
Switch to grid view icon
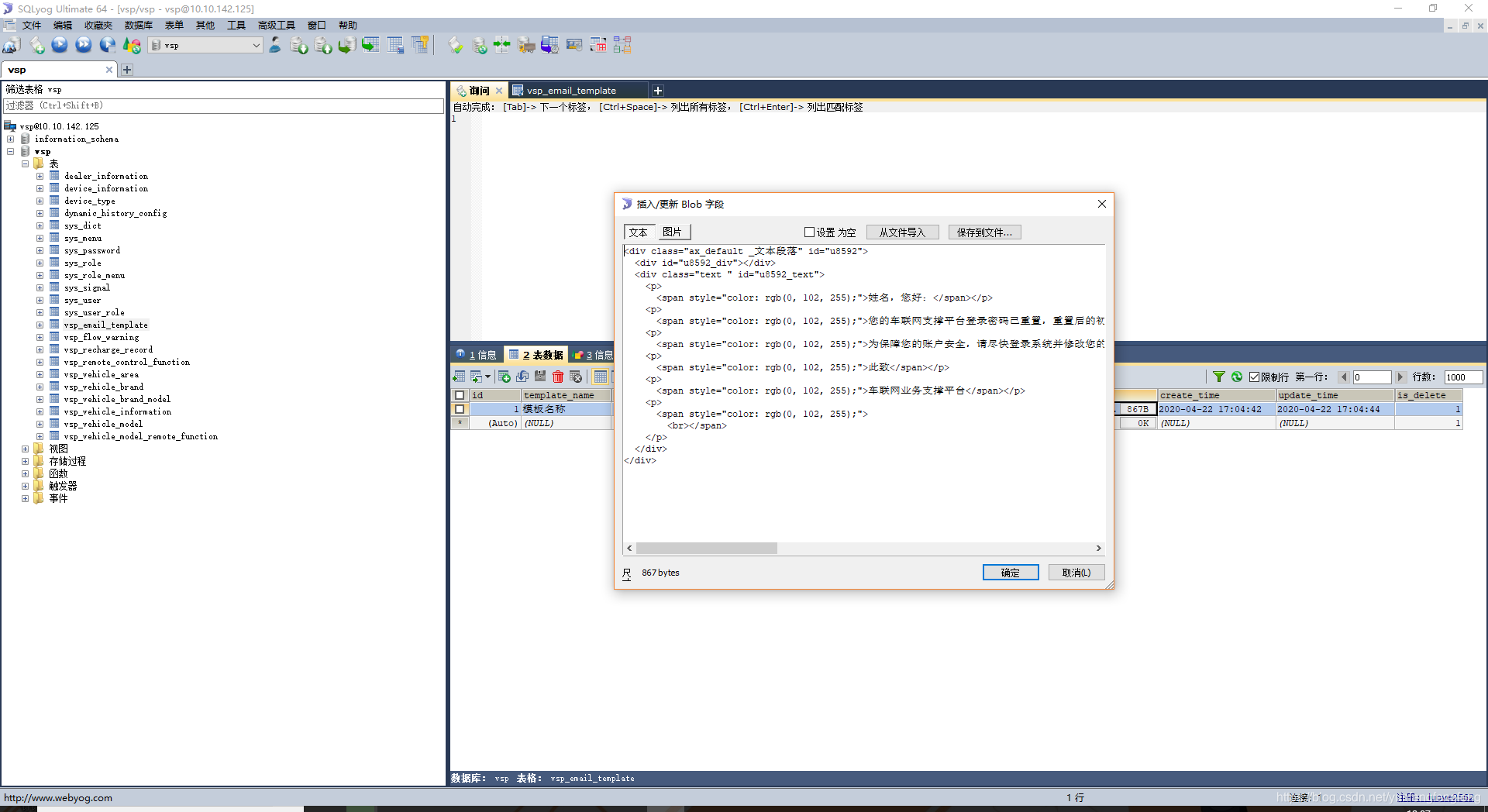601,377
